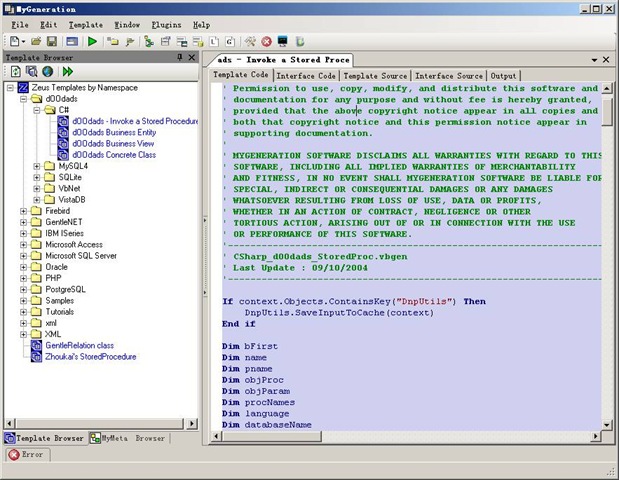Switch to the Interface Source tab
The height and width of the screenshot is (480, 619).
[449, 75]
